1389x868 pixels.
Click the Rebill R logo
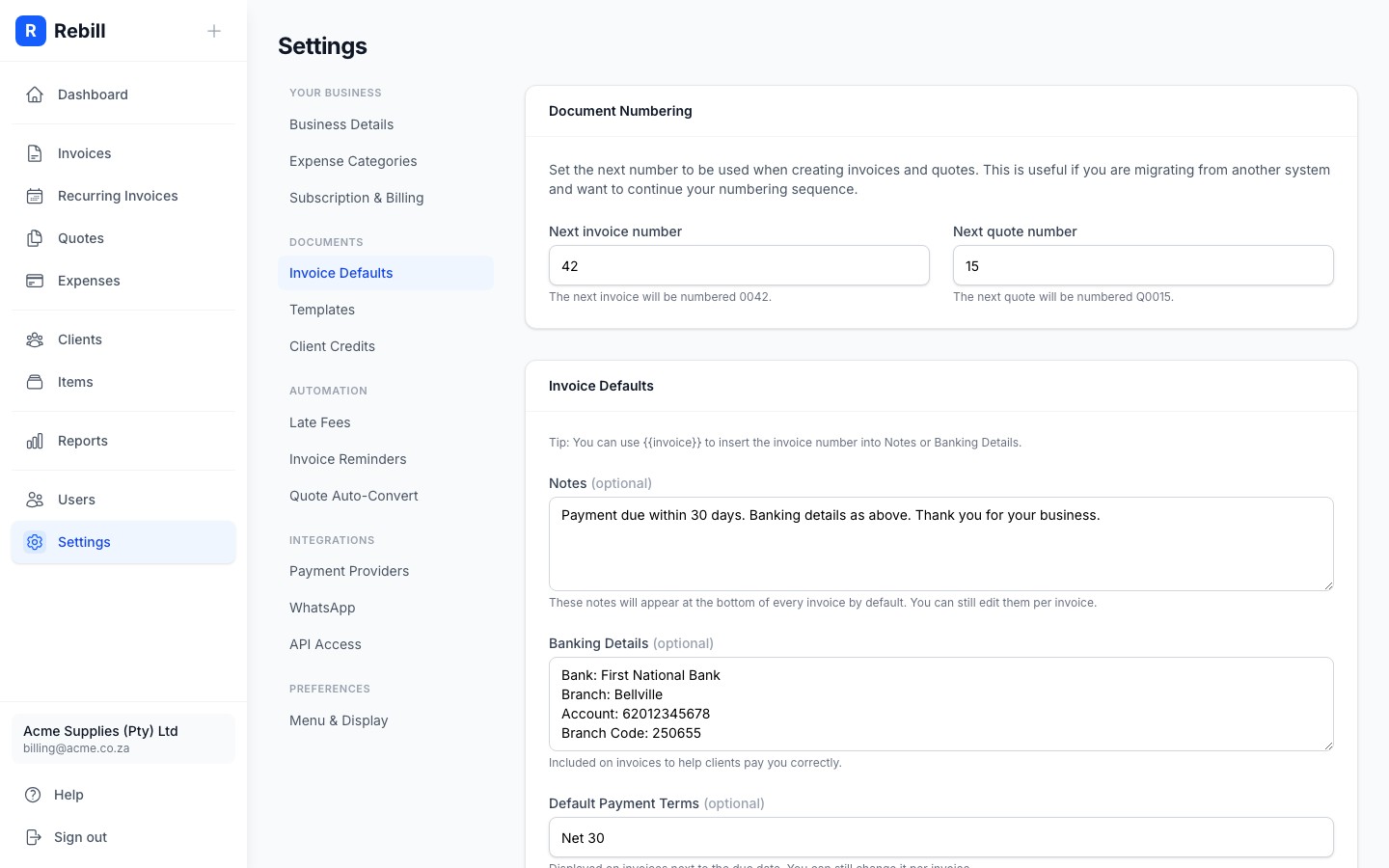pos(31,30)
